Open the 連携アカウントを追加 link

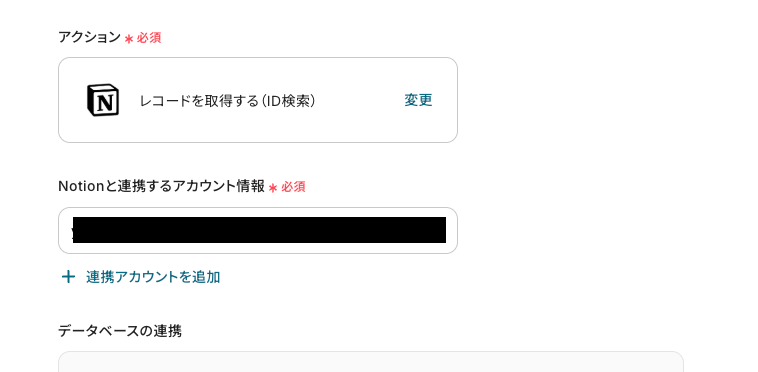[x=153, y=277]
